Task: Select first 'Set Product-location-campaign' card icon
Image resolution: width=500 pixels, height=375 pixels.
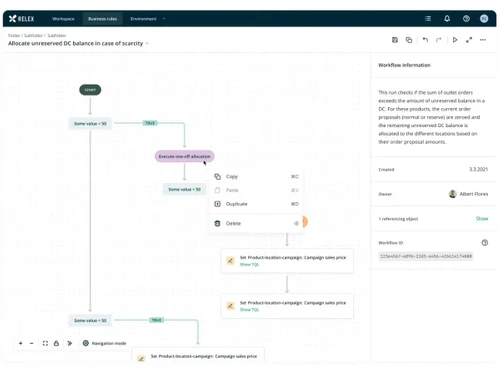Action: point(230,261)
